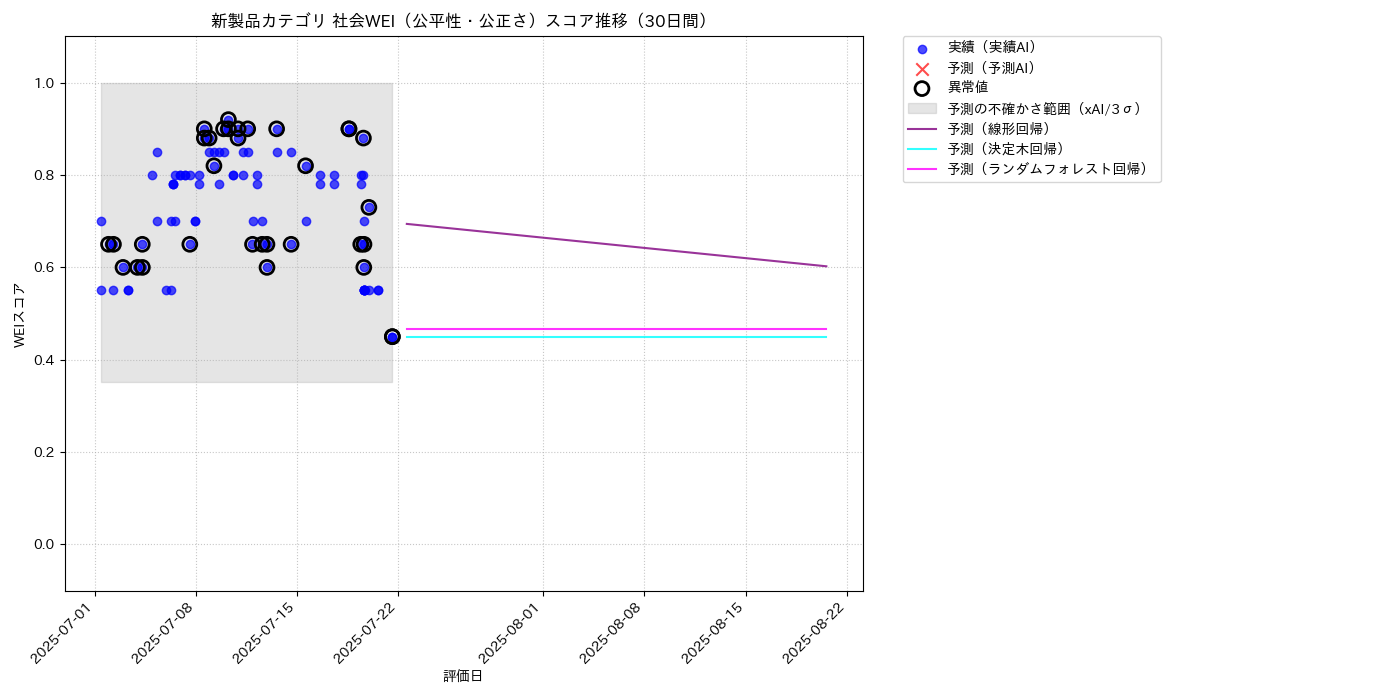Click the y-axis label WEIスコア
1400x700 pixels.
[20, 315]
